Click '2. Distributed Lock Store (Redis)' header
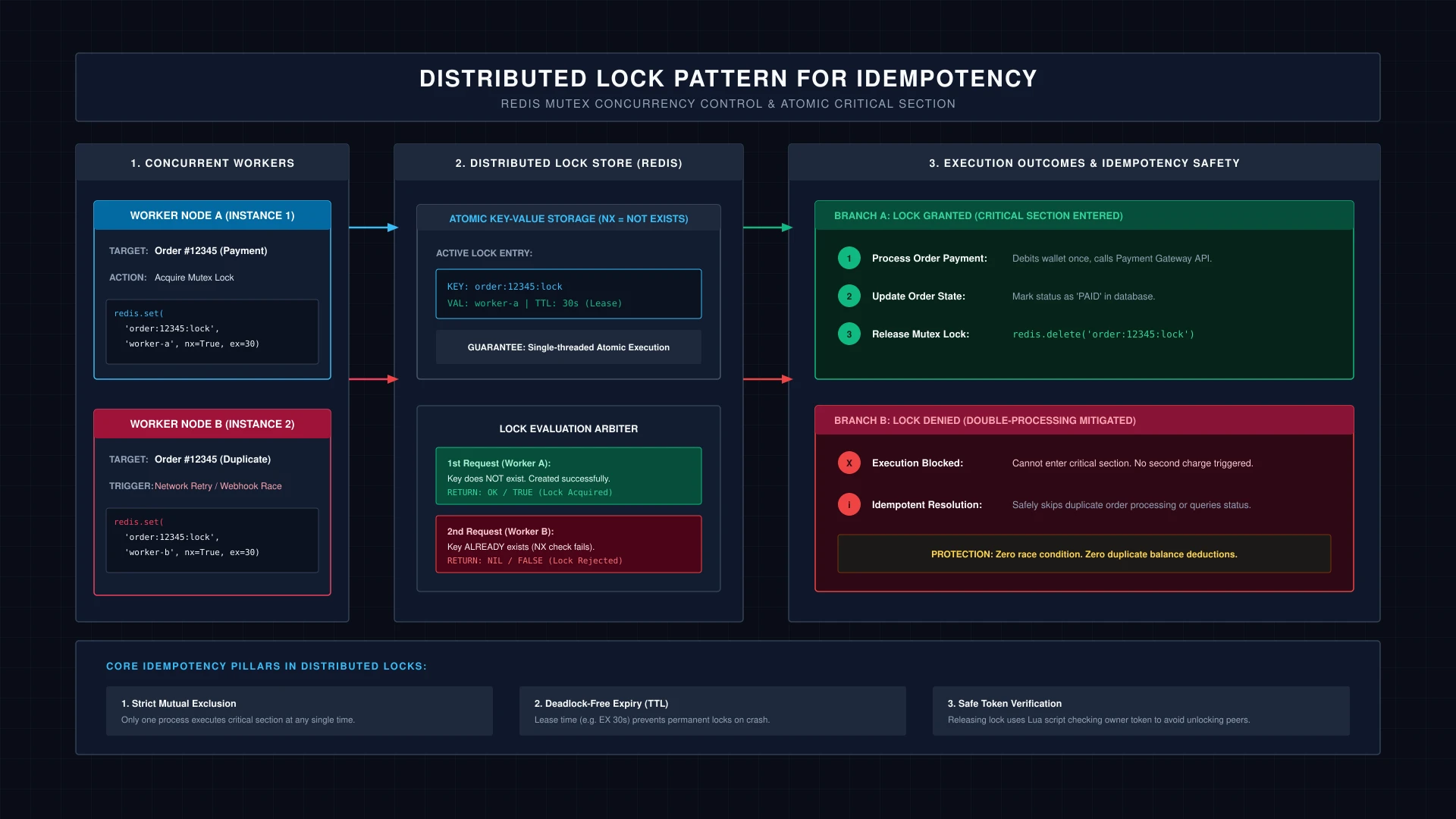Screen dimensions: 1456x819 pyautogui.click(x=569, y=163)
